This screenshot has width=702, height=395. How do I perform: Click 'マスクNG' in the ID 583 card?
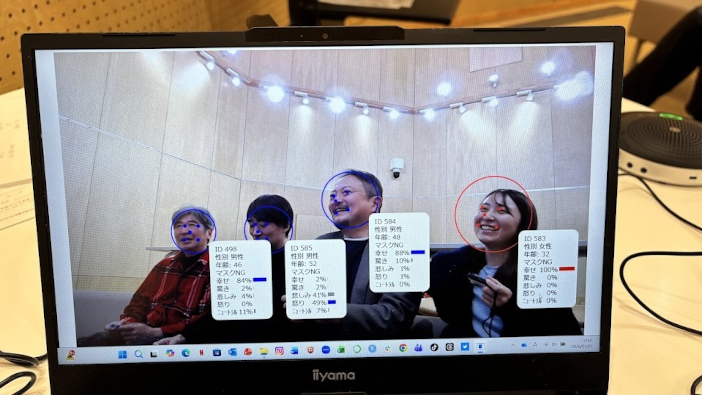538,262
